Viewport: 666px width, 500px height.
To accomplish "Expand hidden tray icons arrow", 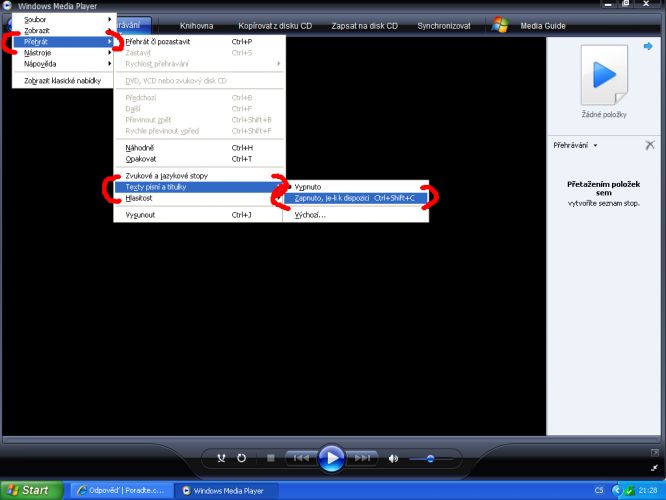I will pyautogui.click(x=617, y=491).
